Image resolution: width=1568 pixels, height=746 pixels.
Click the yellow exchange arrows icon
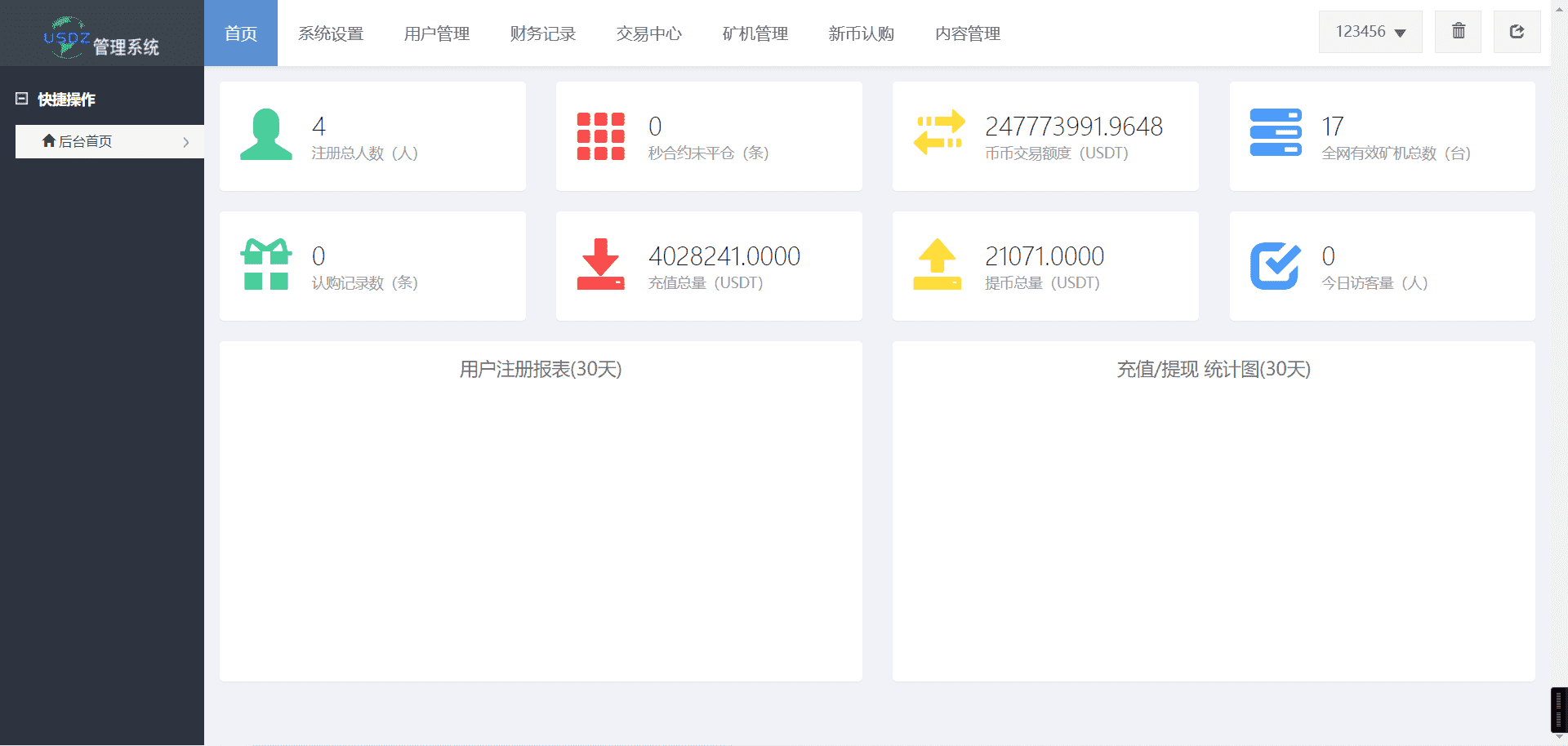click(x=938, y=133)
